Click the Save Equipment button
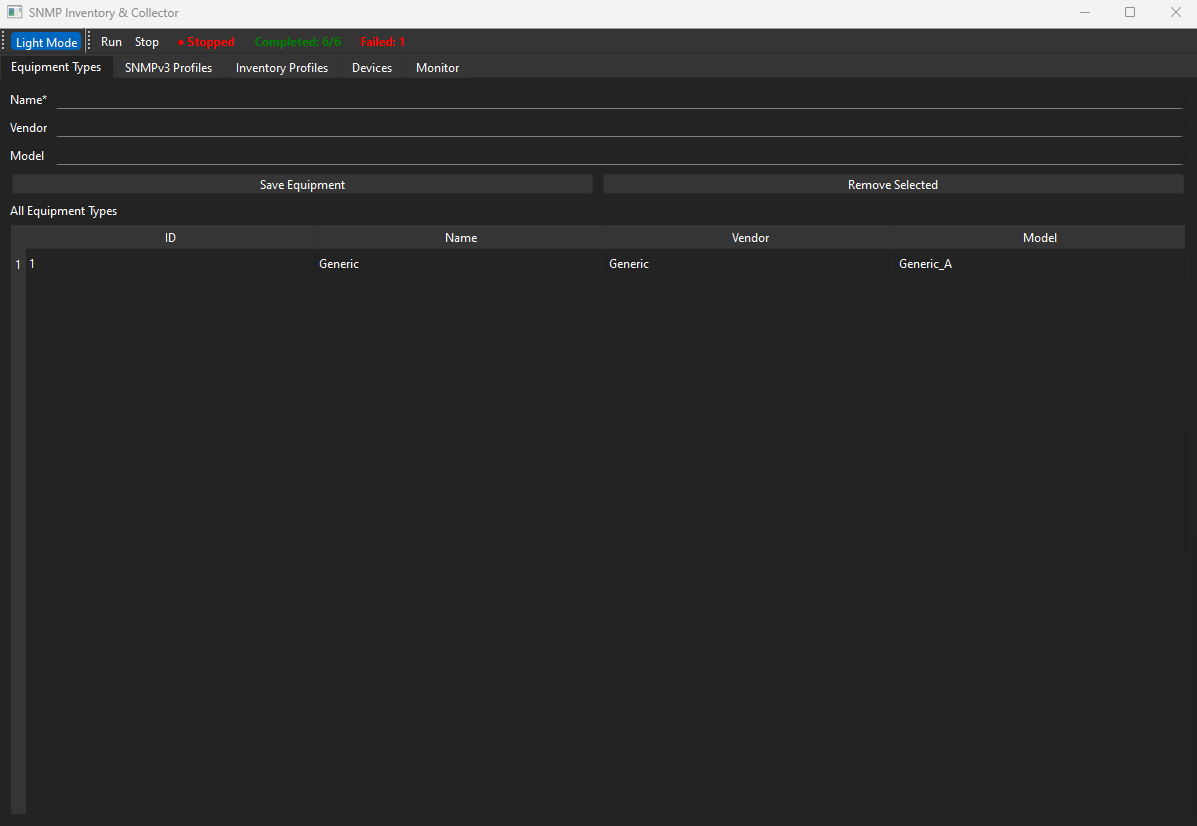 [301, 184]
